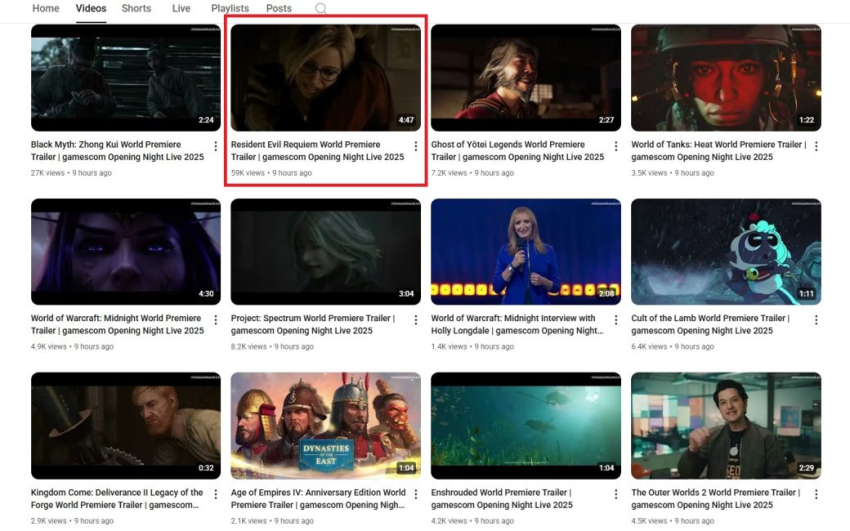Image resolution: width=850 pixels, height=531 pixels.
Task: Switch to the Home tab
Action: (x=46, y=9)
